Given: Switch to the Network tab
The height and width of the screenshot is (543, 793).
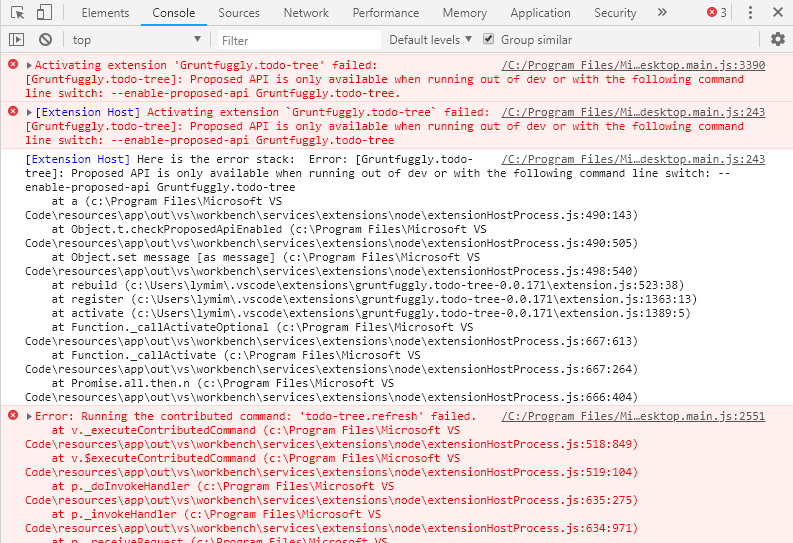Looking at the screenshot, I should [x=306, y=13].
